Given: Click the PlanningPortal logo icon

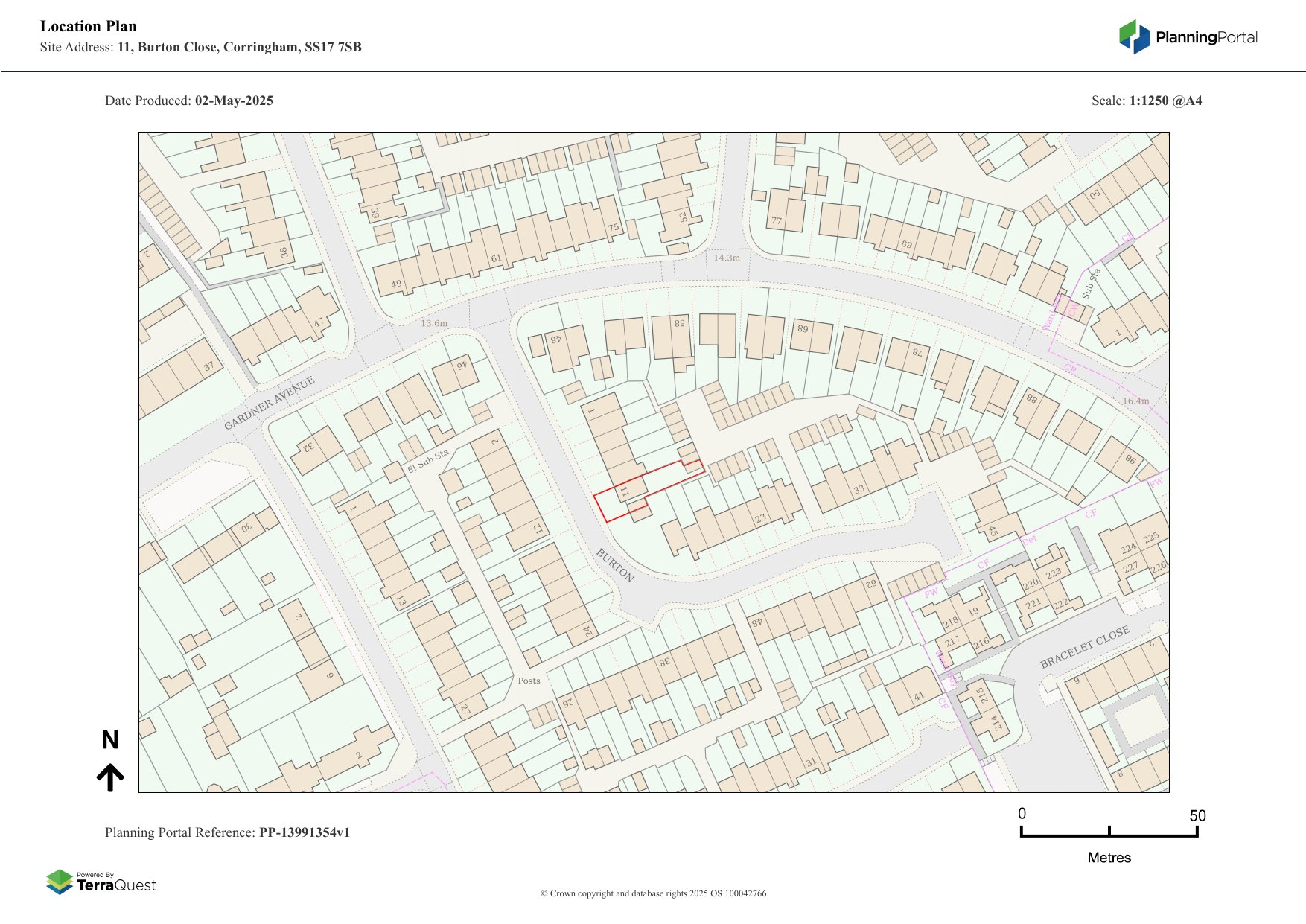Looking at the screenshot, I should point(1134,37).
